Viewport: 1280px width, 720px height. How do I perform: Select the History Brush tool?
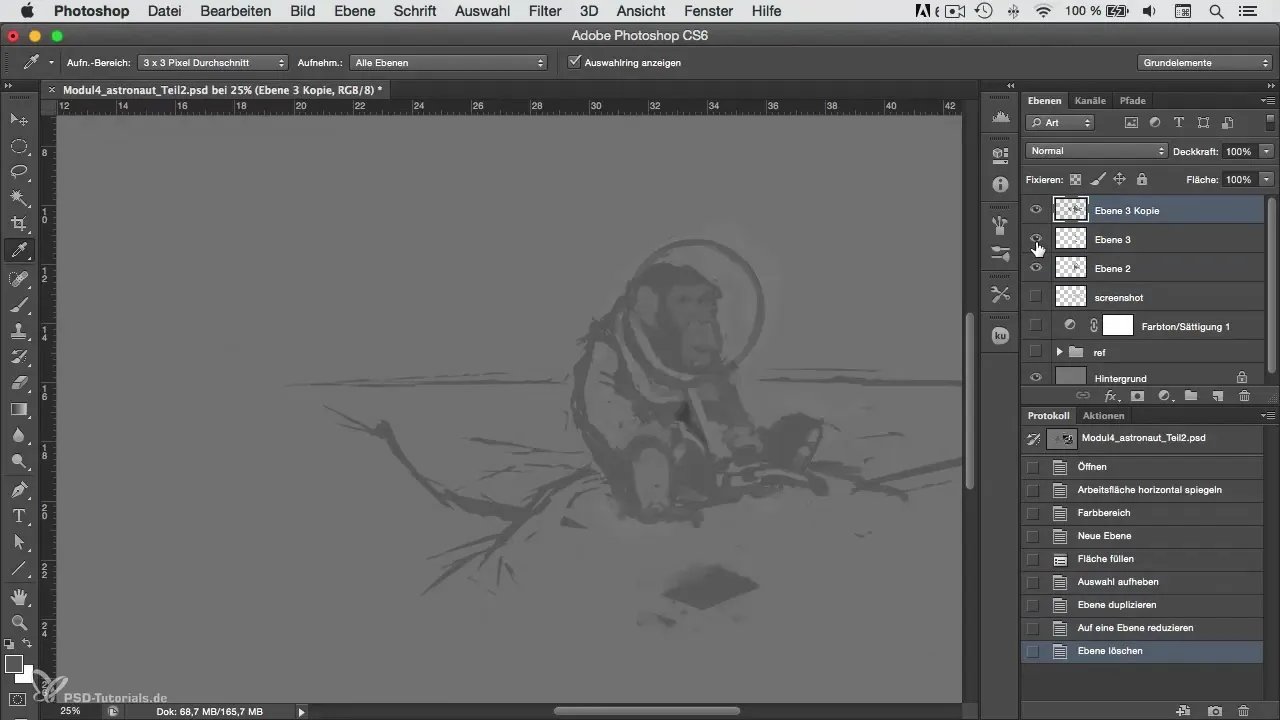(x=18, y=357)
